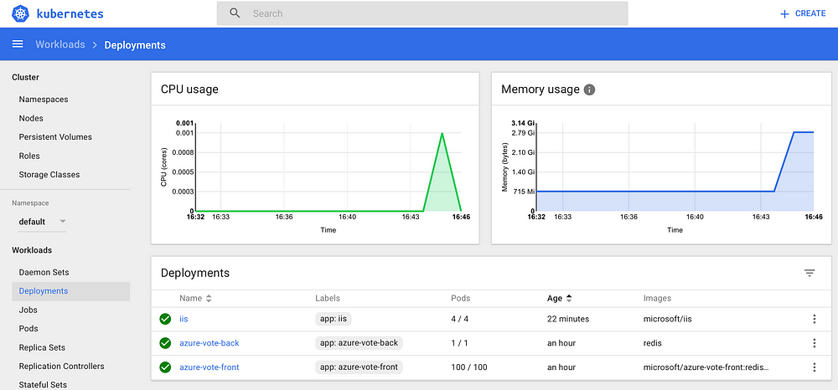Open actions menu for azure-vote-front
The height and width of the screenshot is (390, 838).
pos(814,367)
